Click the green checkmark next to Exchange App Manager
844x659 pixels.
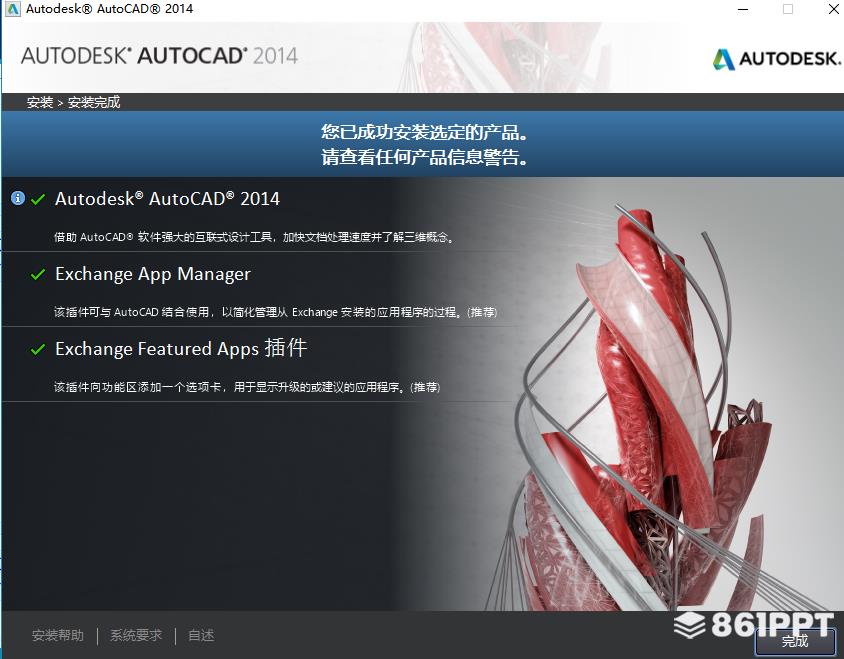(x=38, y=275)
